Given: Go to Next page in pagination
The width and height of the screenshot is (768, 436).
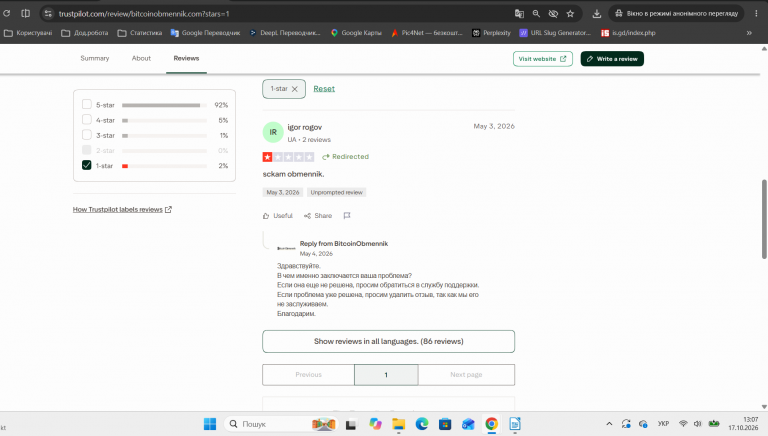Looking at the screenshot, I should 466,375.
